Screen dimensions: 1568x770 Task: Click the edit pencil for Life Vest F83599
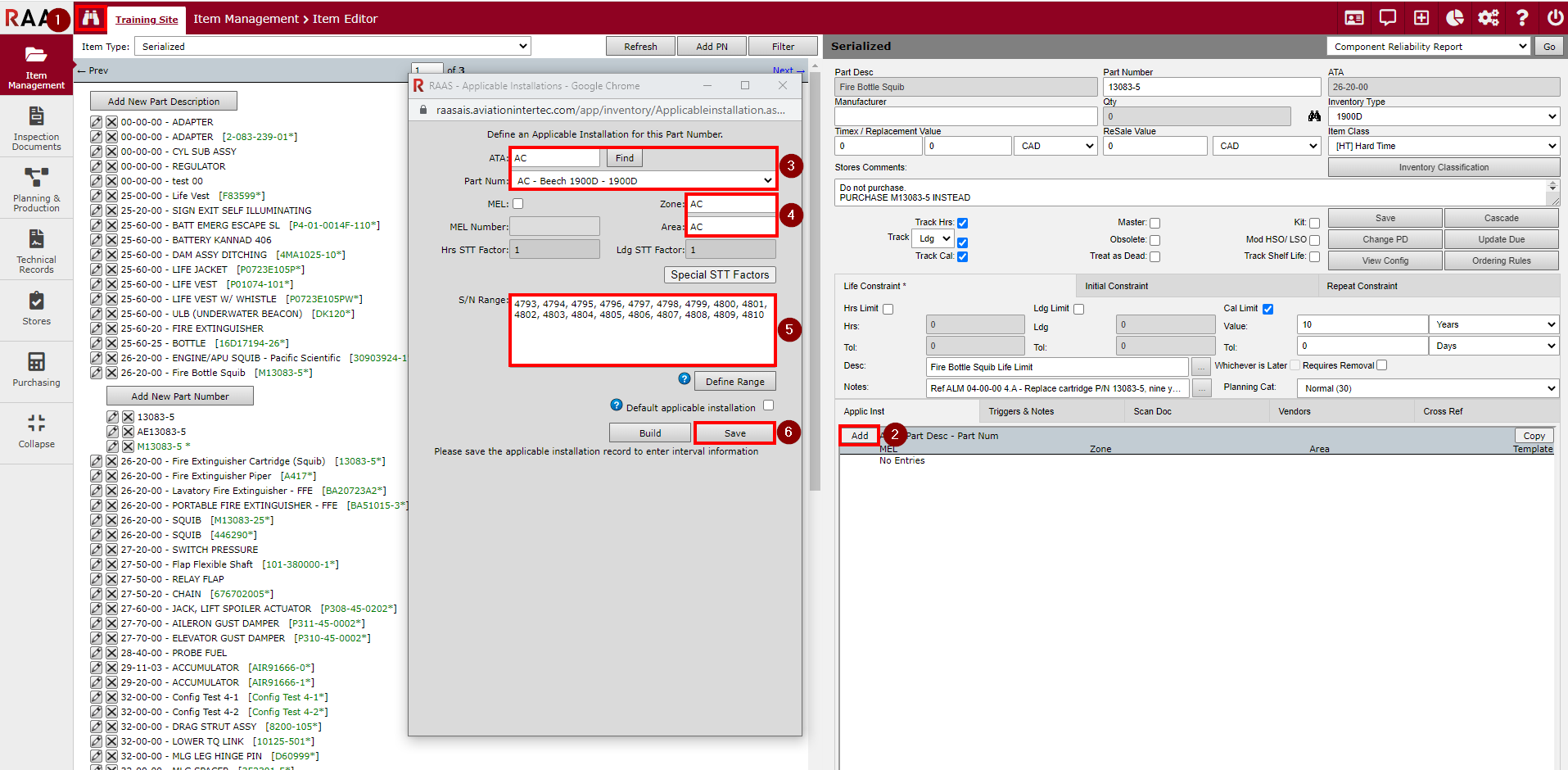tap(97, 196)
